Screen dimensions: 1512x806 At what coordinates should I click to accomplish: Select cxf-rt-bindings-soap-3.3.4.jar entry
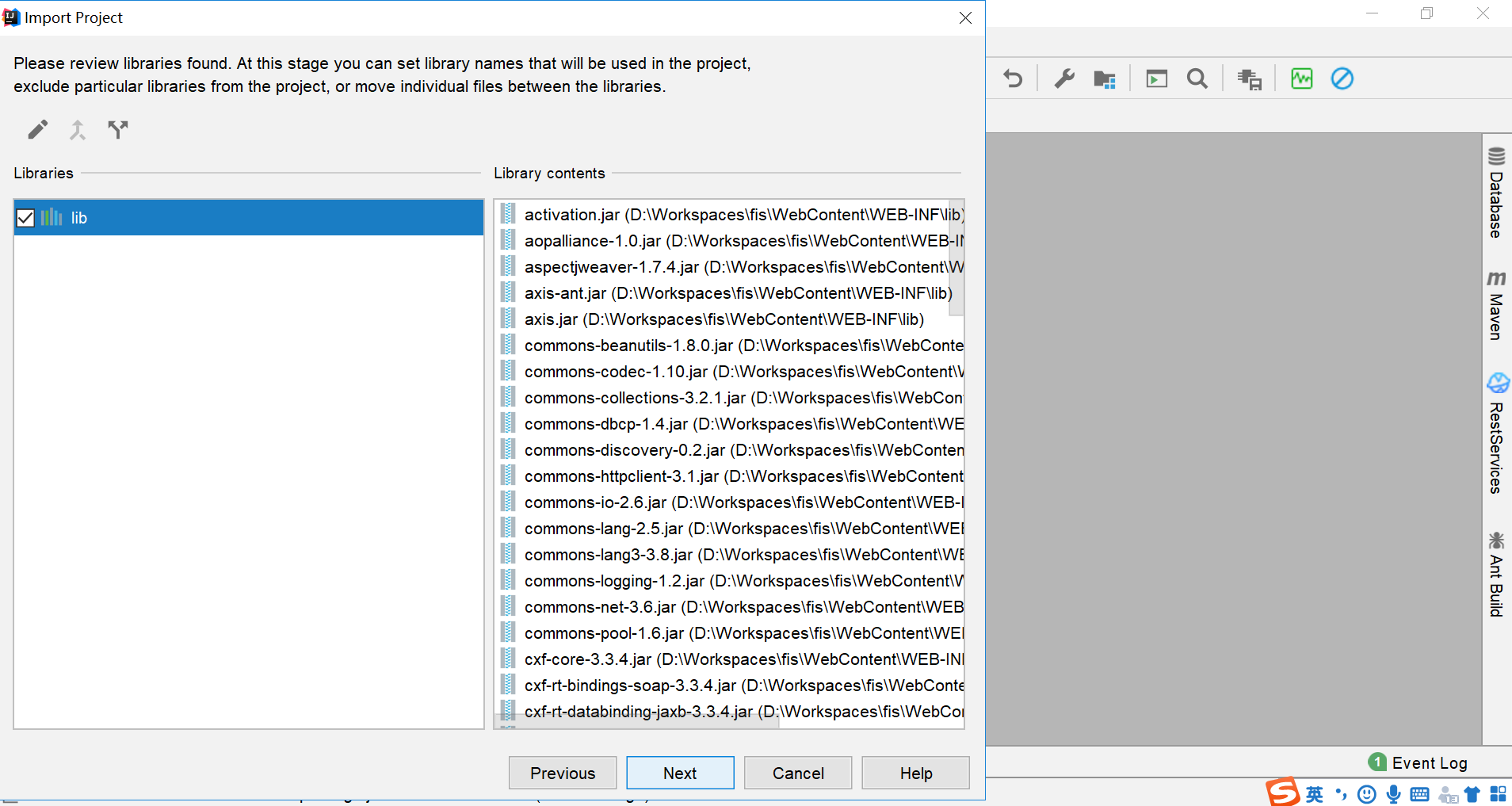point(731,686)
